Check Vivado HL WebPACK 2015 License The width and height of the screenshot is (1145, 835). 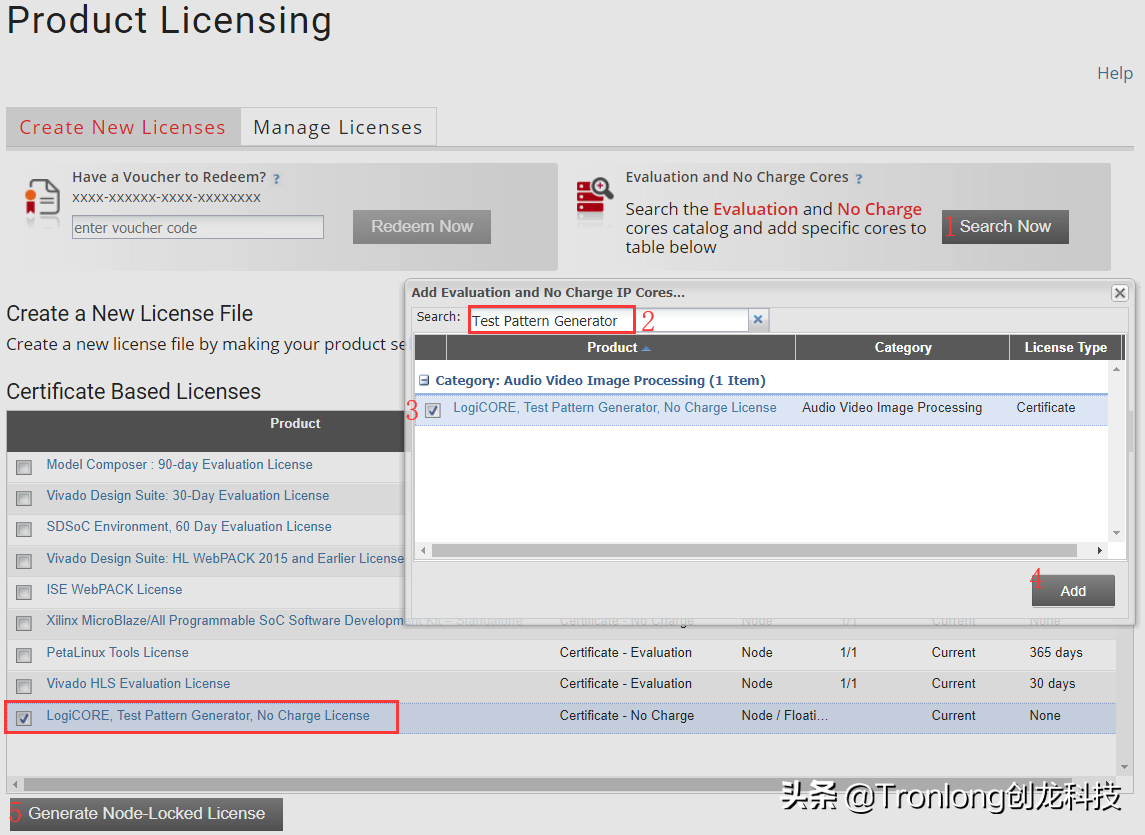point(24,561)
